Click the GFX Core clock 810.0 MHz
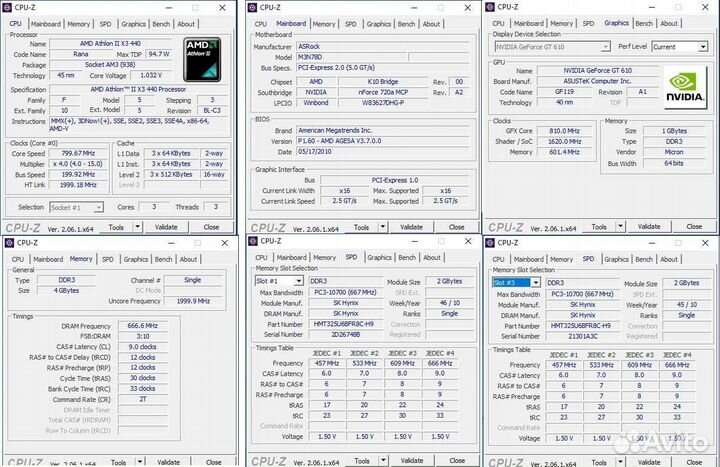The height and width of the screenshot is (467, 720). (x=564, y=131)
